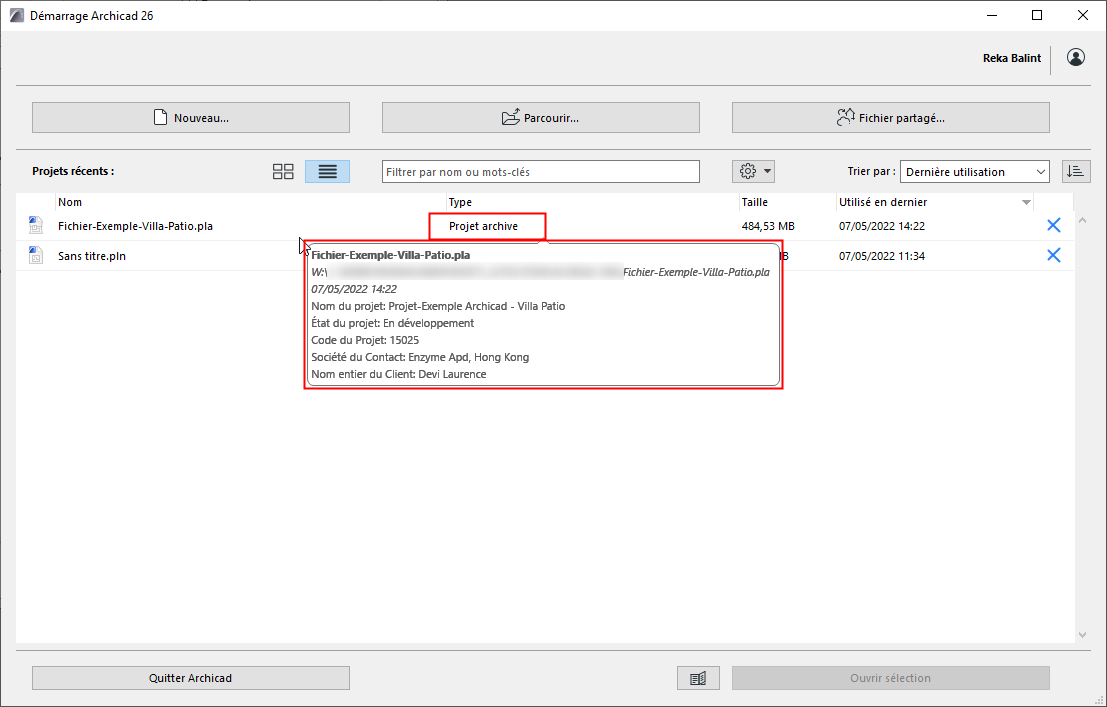This screenshot has width=1107, height=707.
Task: Click scrollbar down arrow of project list
Action: pos(1082,635)
